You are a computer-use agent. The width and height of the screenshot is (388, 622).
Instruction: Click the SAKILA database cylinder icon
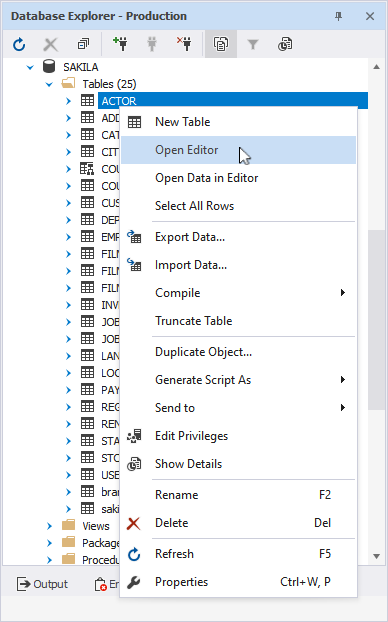49,67
